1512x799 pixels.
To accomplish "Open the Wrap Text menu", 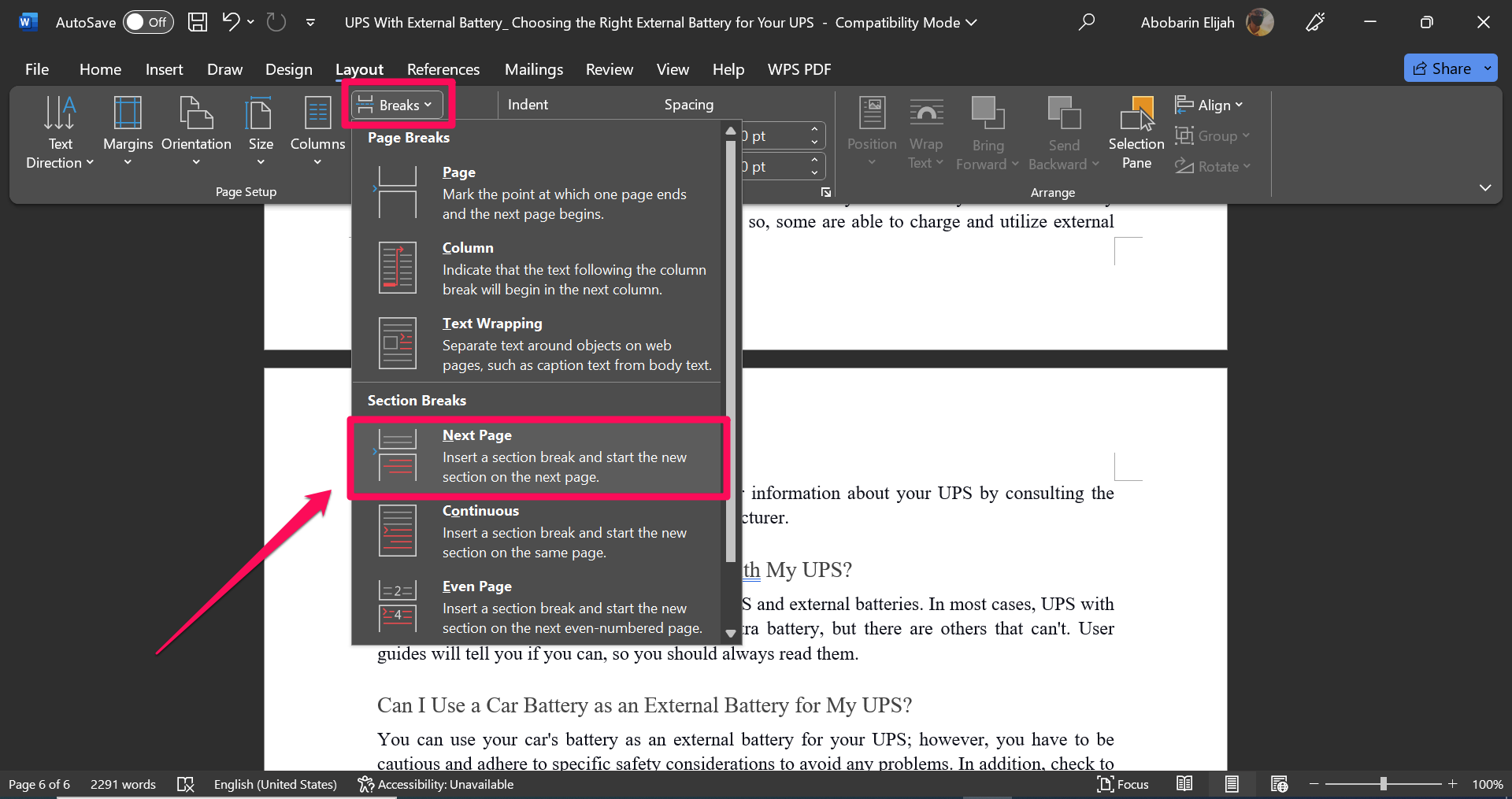I will [x=926, y=132].
